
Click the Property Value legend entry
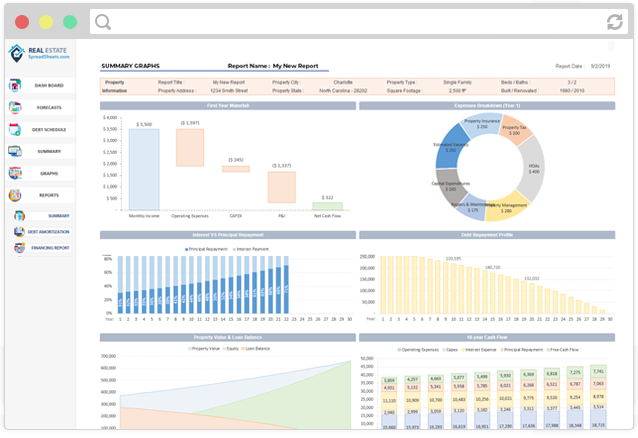204,349
